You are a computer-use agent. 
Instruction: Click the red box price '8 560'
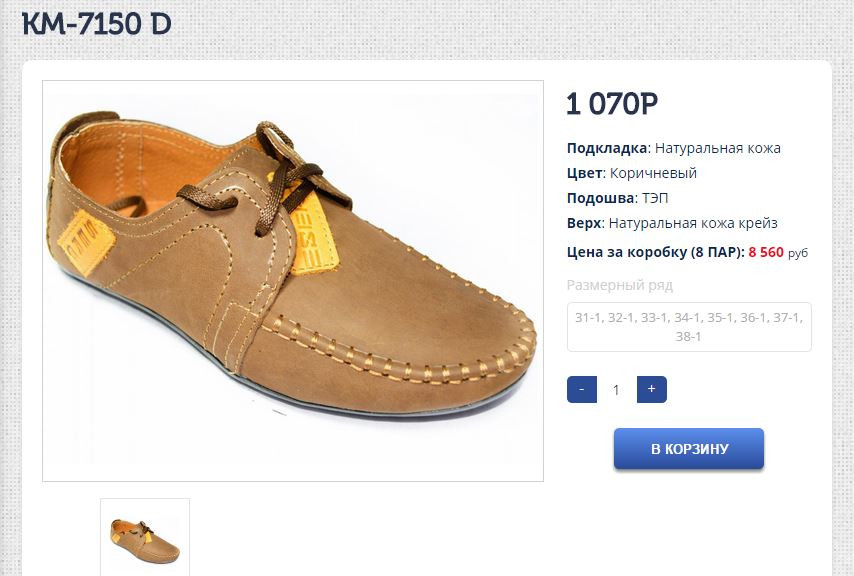pyautogui.click(x=766, y=253)
